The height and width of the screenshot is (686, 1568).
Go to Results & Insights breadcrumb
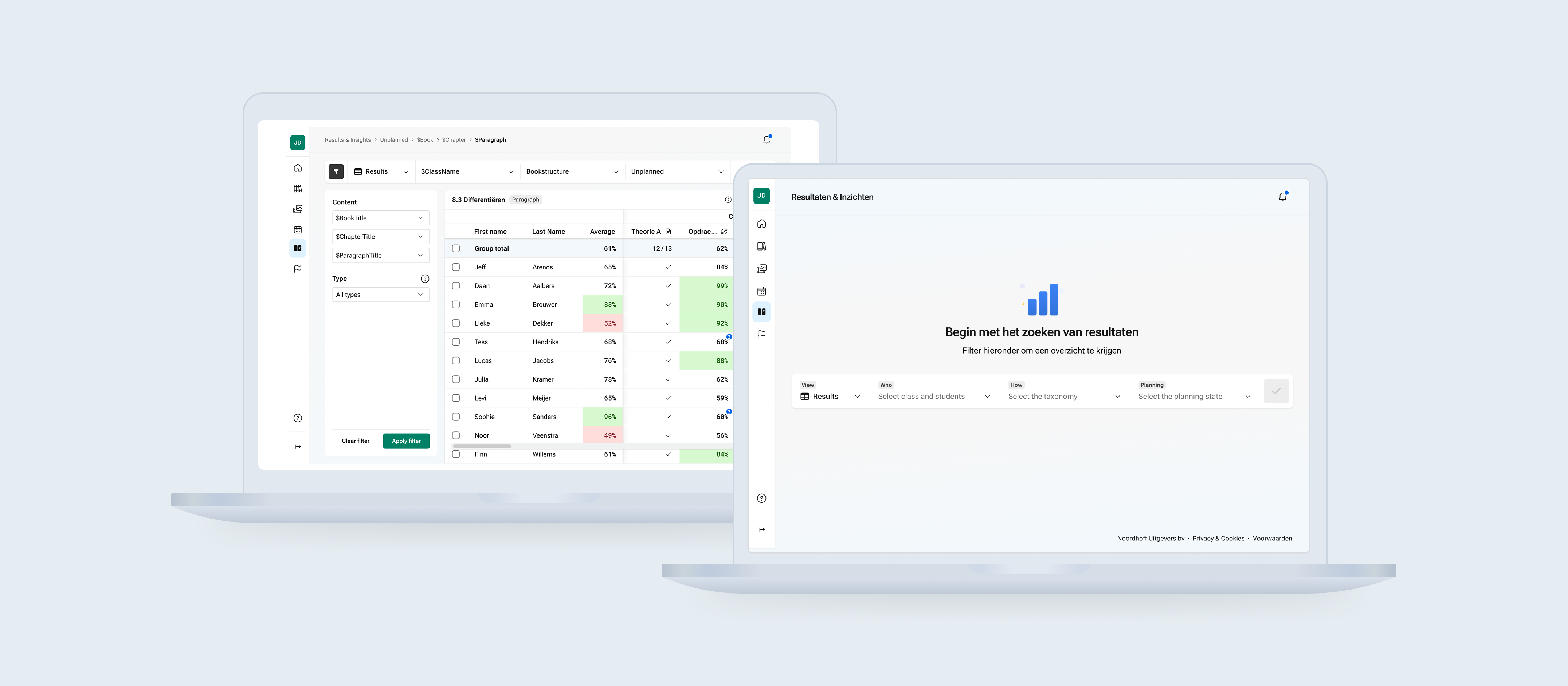click(x=348, y=140)
